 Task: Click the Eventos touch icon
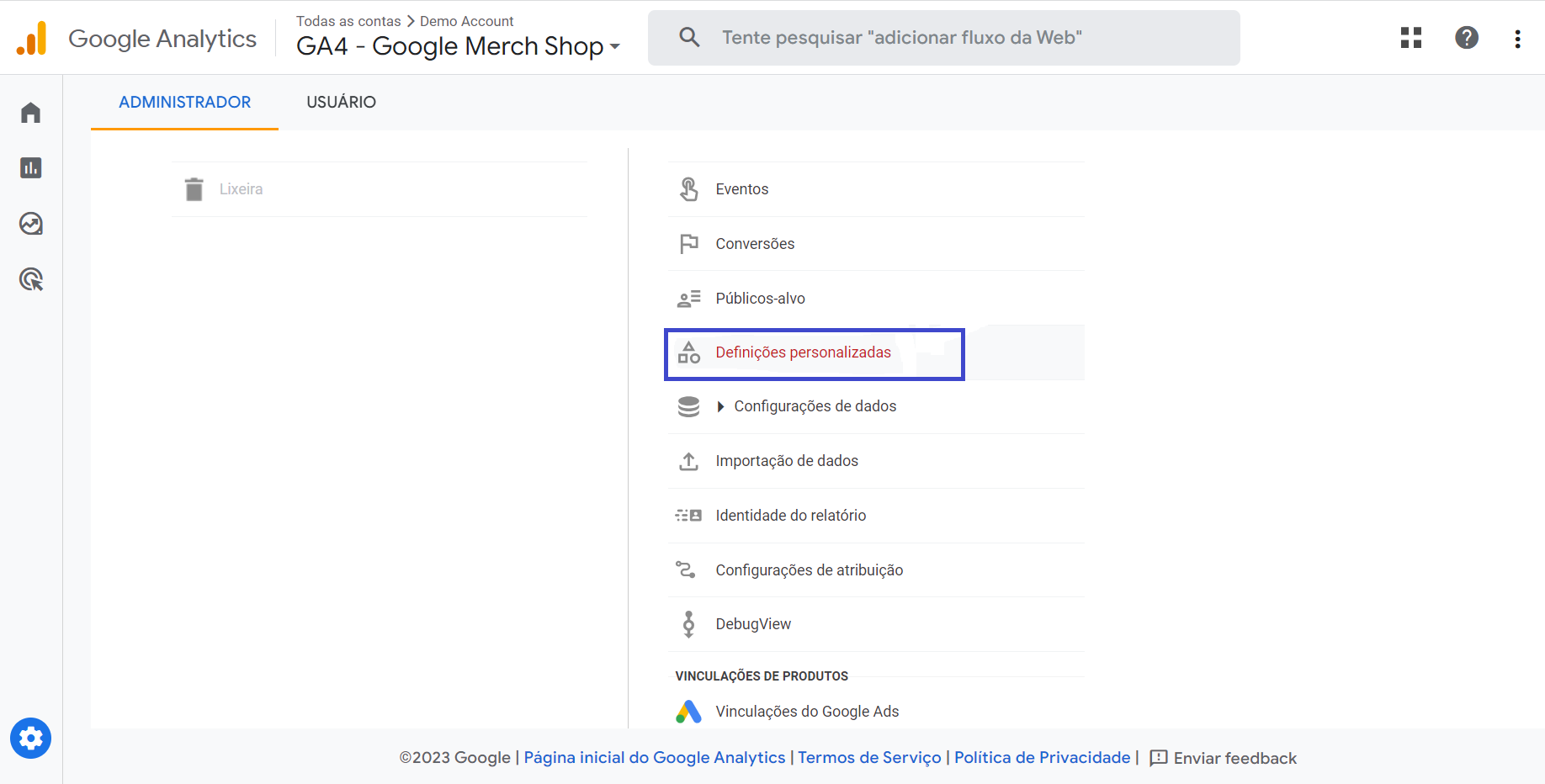pos(689,189)
